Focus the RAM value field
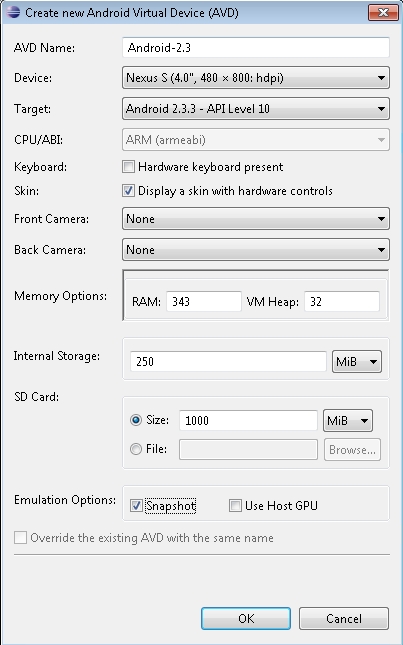This screenshot has height=645, width=403. point(204,302)
